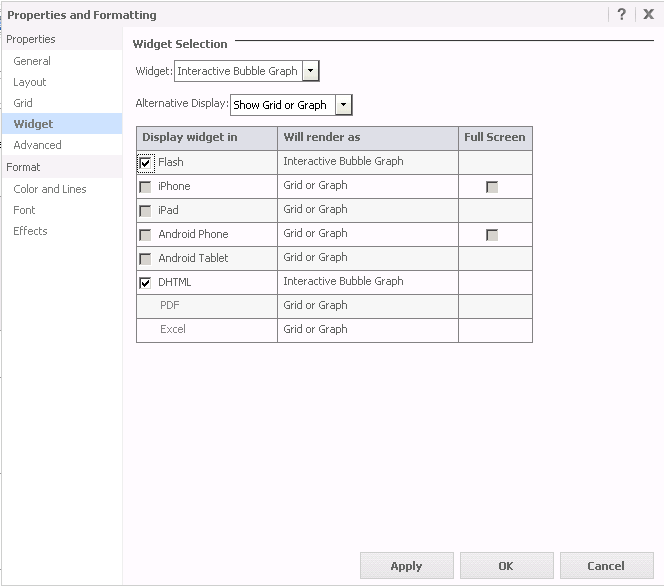Click Flash row's Interactive Bubble Graph cell

(x=368, y=162)
